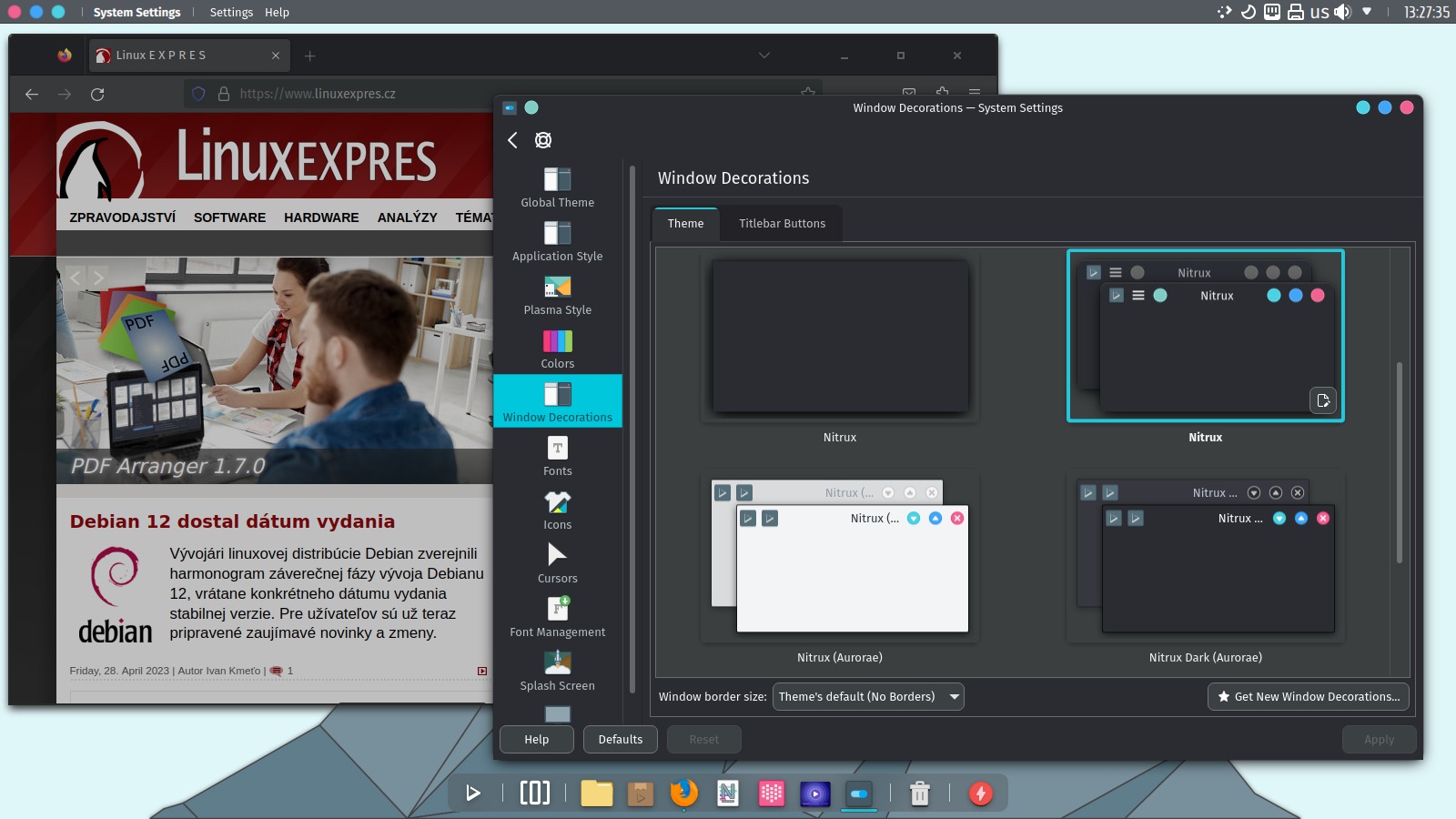The image size is (1456, 819).
Task: Click the red lightning power icon in dock
Action: [981, 794]
